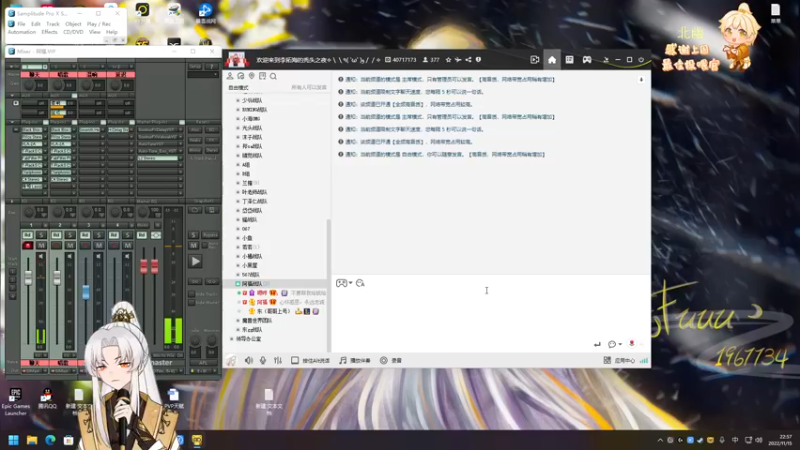
Task: Favorite channel with star icon
Action: (x=448, y=60)
